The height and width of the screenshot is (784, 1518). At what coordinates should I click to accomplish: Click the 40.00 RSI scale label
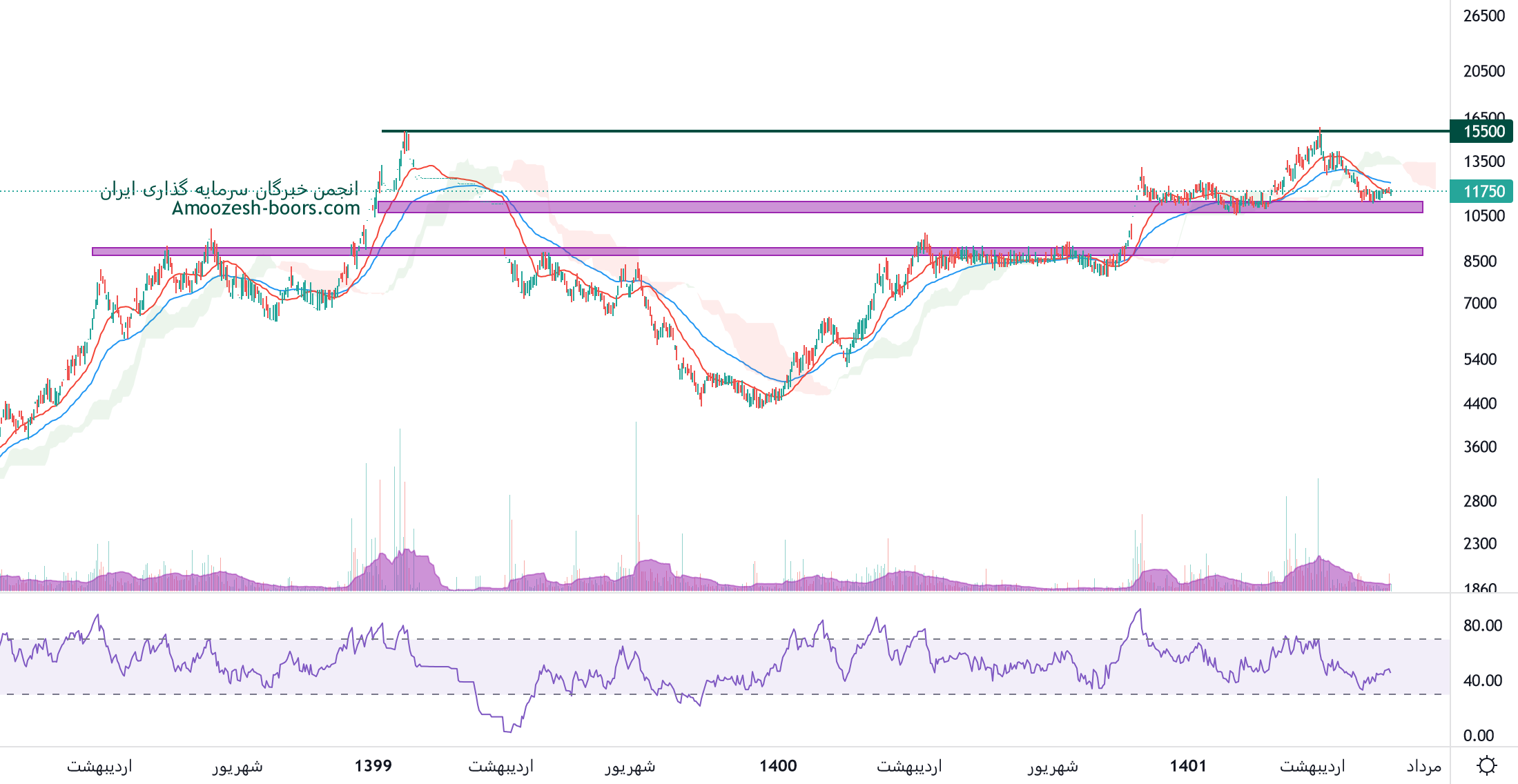coord(1482,680)
